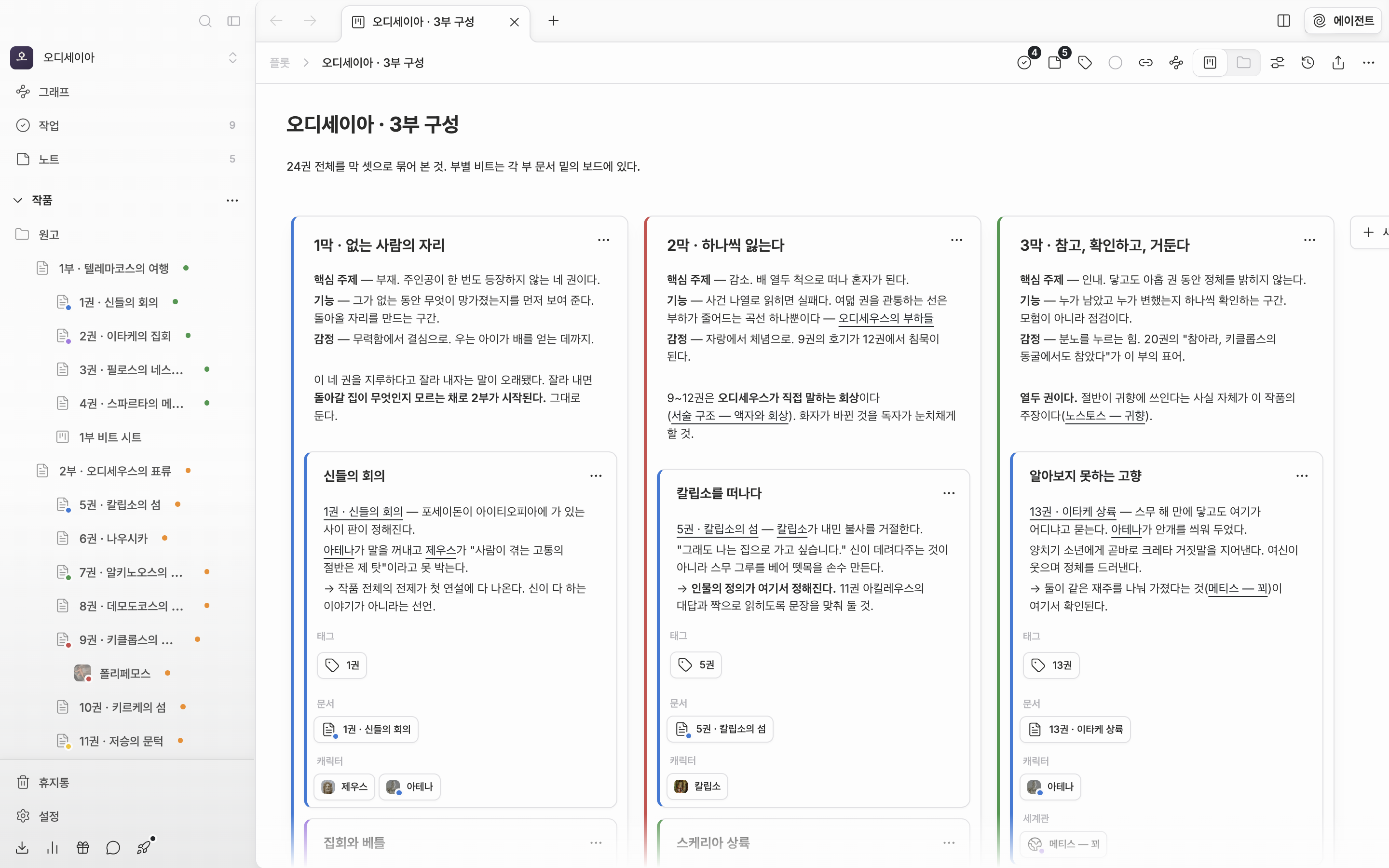This screenshot has width=1389, height=868.
Task: Open the feedback chat bubble icon
Action: coord(113,847)
